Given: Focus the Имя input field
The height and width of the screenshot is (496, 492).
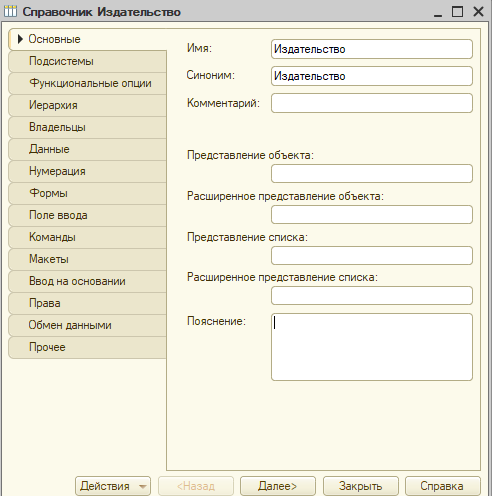Looking at the screenshot, I should 372,49.
